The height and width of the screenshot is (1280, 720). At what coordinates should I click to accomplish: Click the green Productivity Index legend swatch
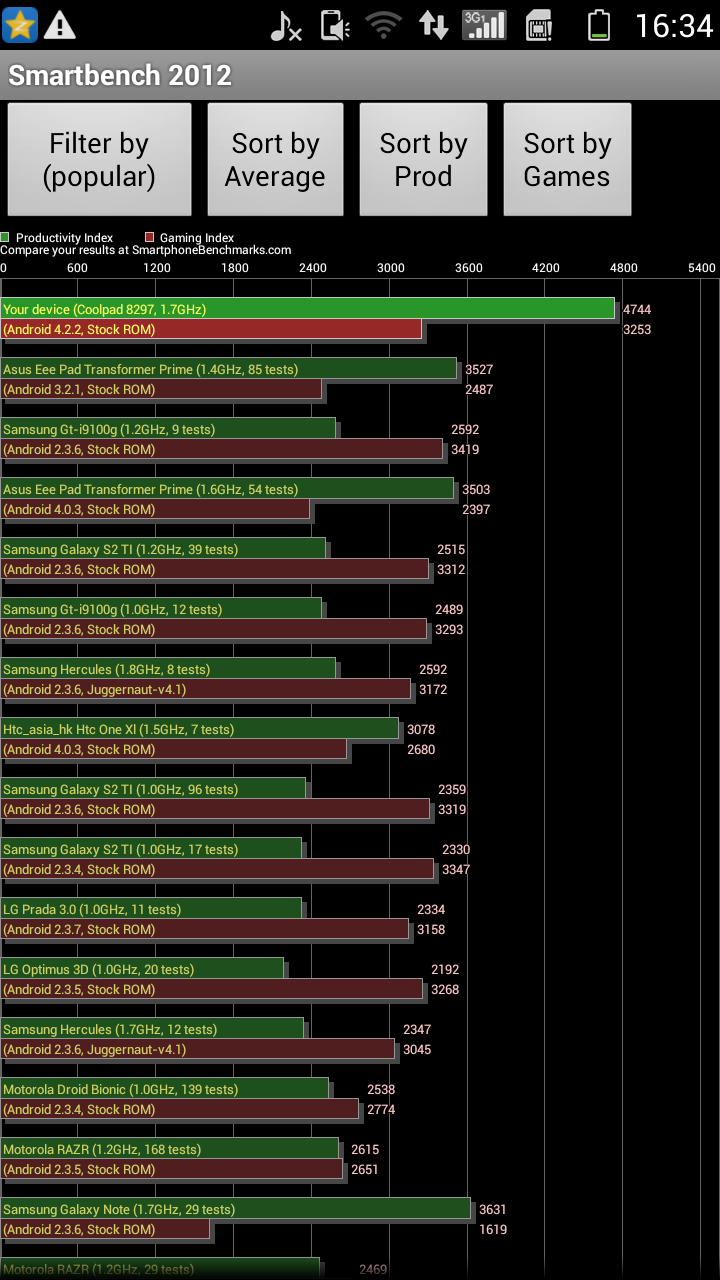pos(6,237)
